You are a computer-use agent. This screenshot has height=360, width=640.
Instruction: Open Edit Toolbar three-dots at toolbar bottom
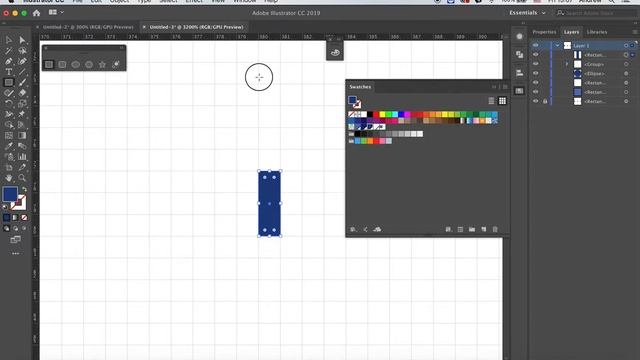pos(16,253)
